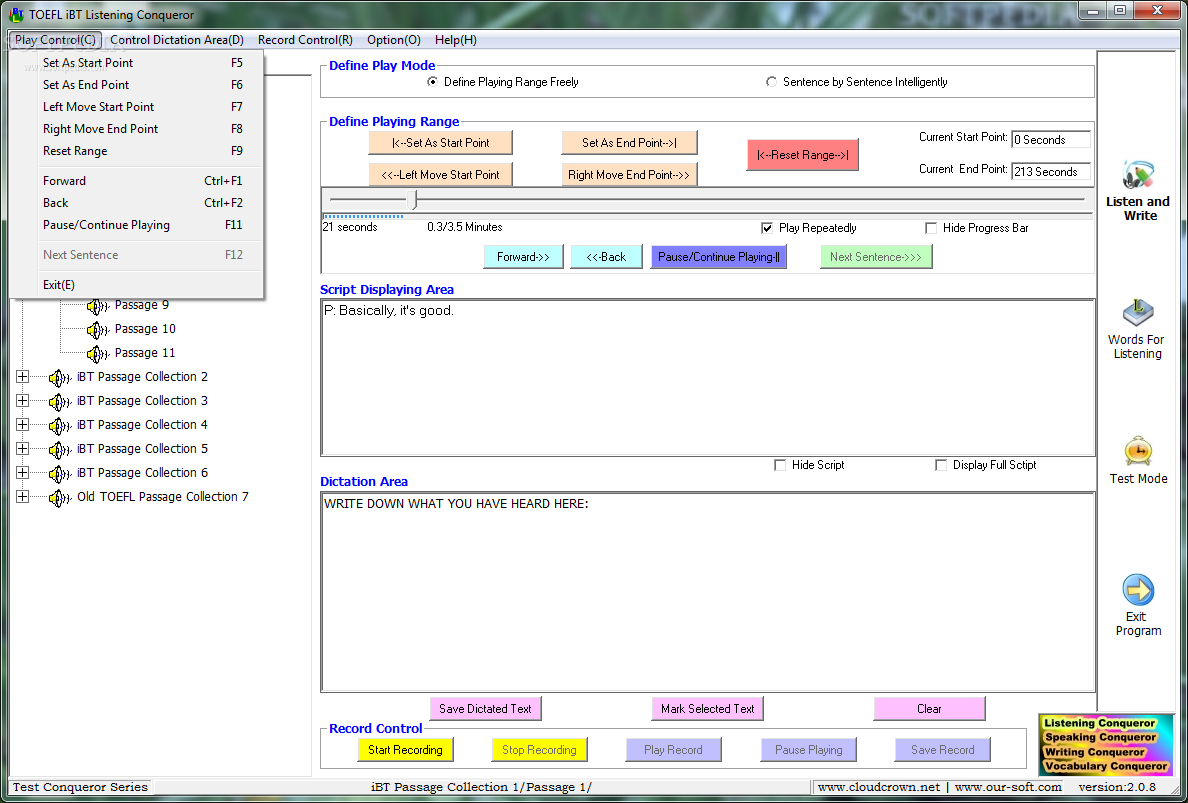The image size is (1188, 803).
Task: Enable Hide Progress Bar checkbox
Action: click(931, 228)
